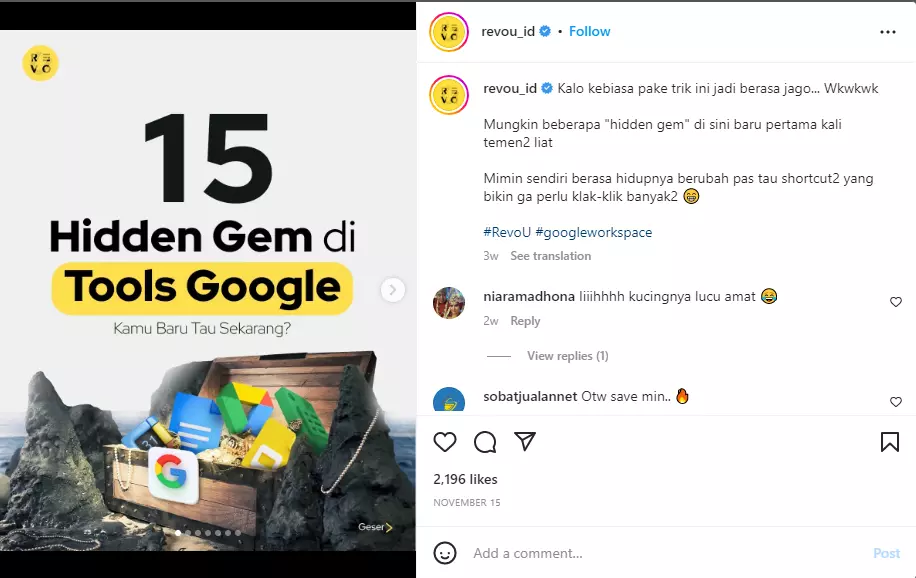Screen dimensions: 916x578
Task: Like sobatjualannet's comment
Action: [896, 402]
